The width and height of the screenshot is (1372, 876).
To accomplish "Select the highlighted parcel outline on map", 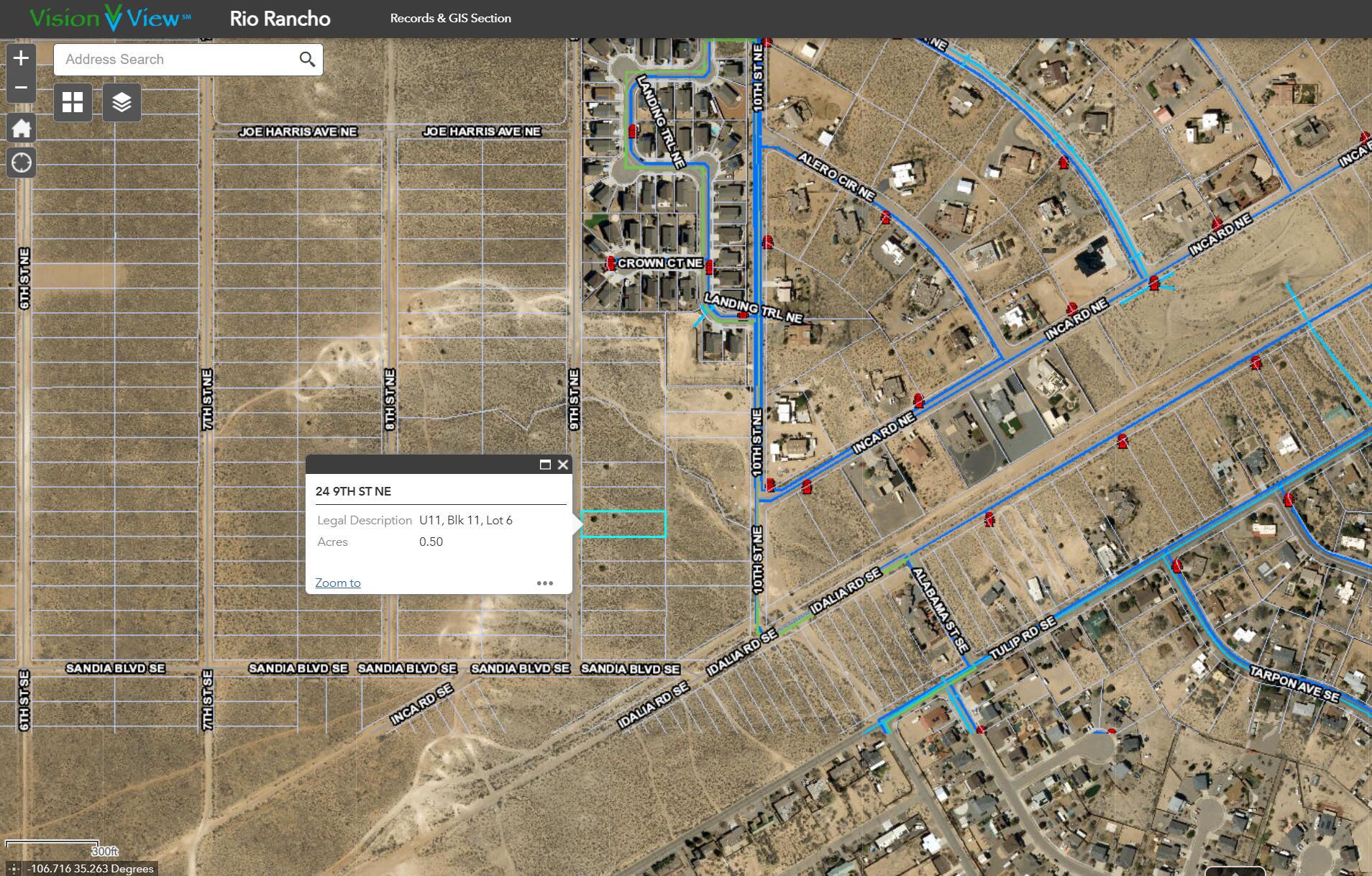I will pos(623,524).
